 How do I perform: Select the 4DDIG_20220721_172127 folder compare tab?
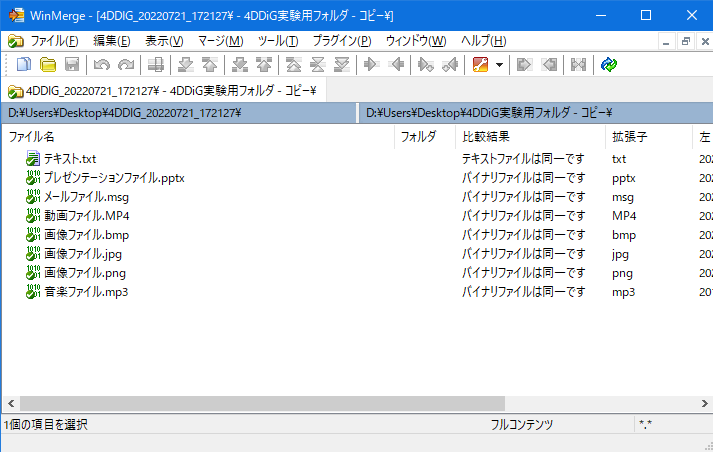coord(163,91)
